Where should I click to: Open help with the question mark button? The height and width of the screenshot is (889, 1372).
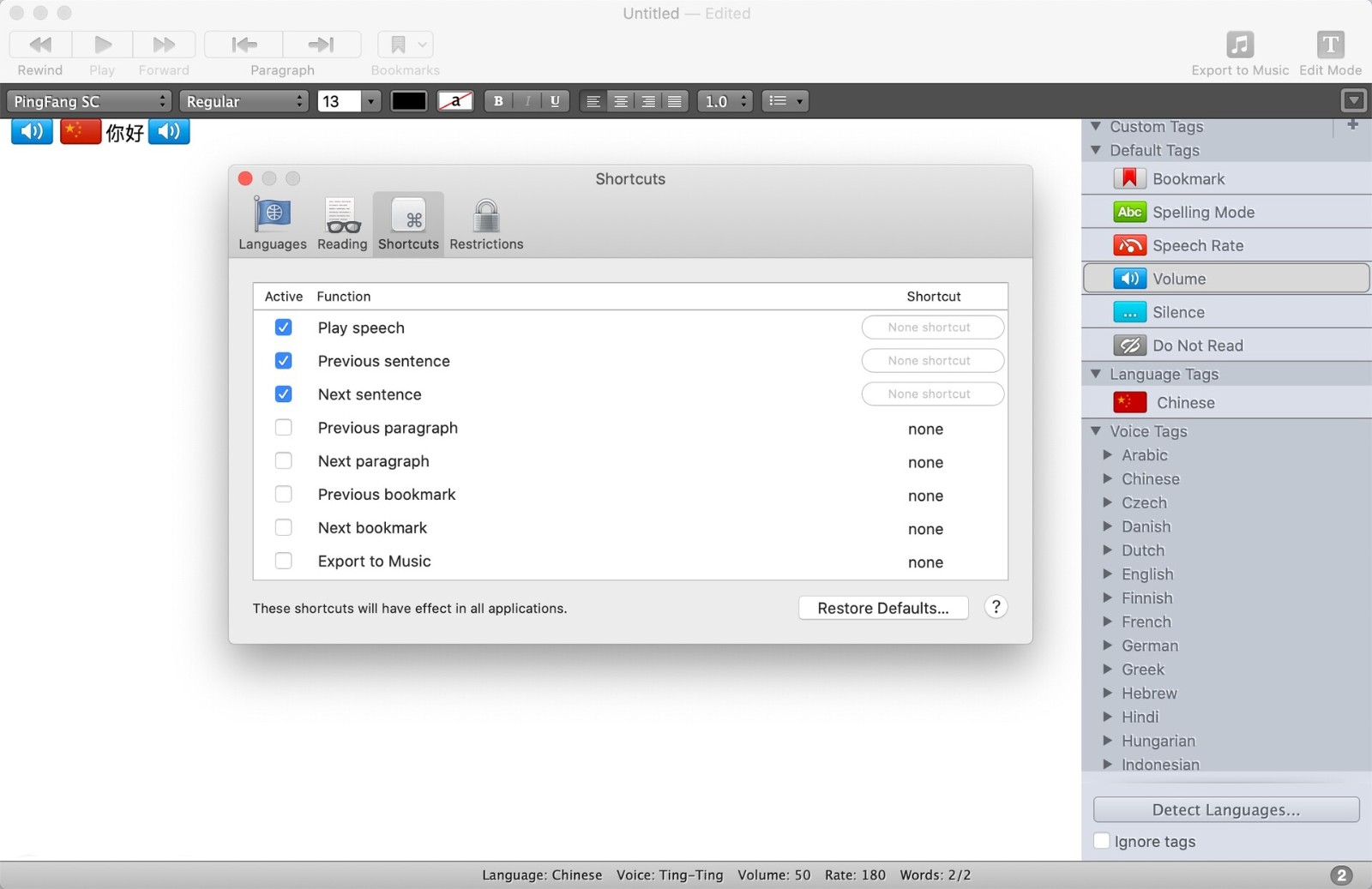(996, 607)
